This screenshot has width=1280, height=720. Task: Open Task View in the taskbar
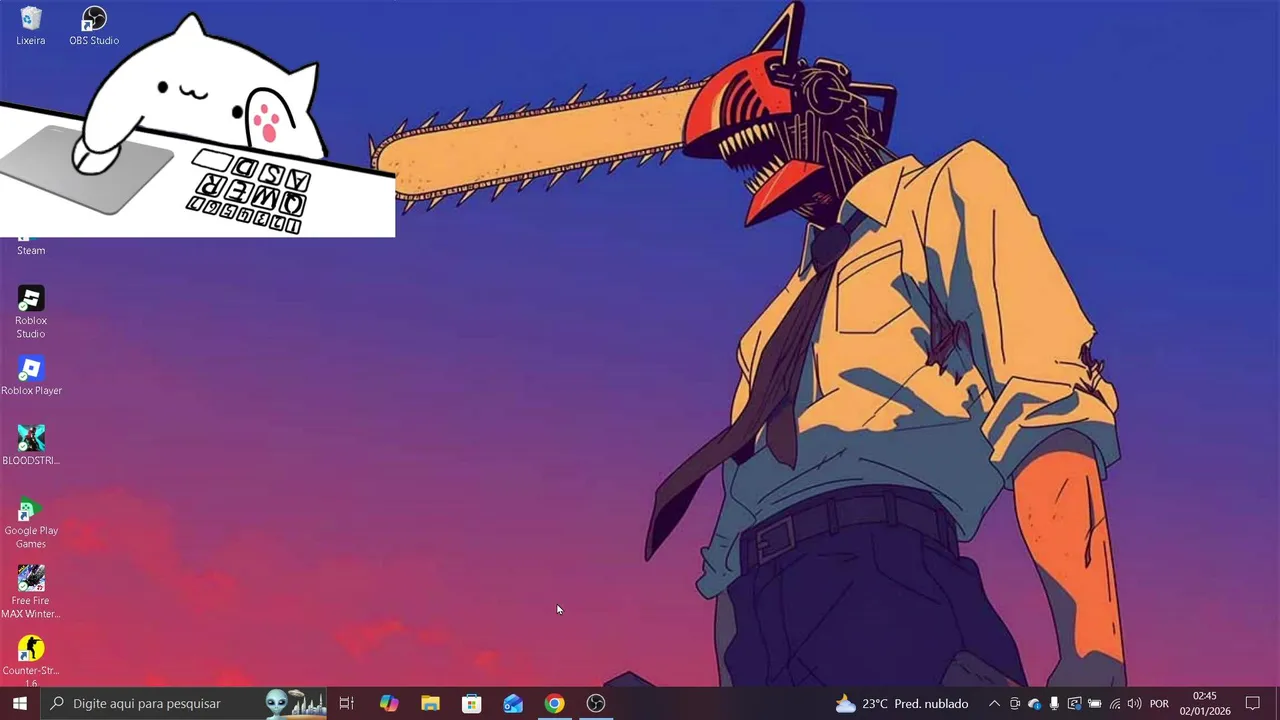(347, 704)
